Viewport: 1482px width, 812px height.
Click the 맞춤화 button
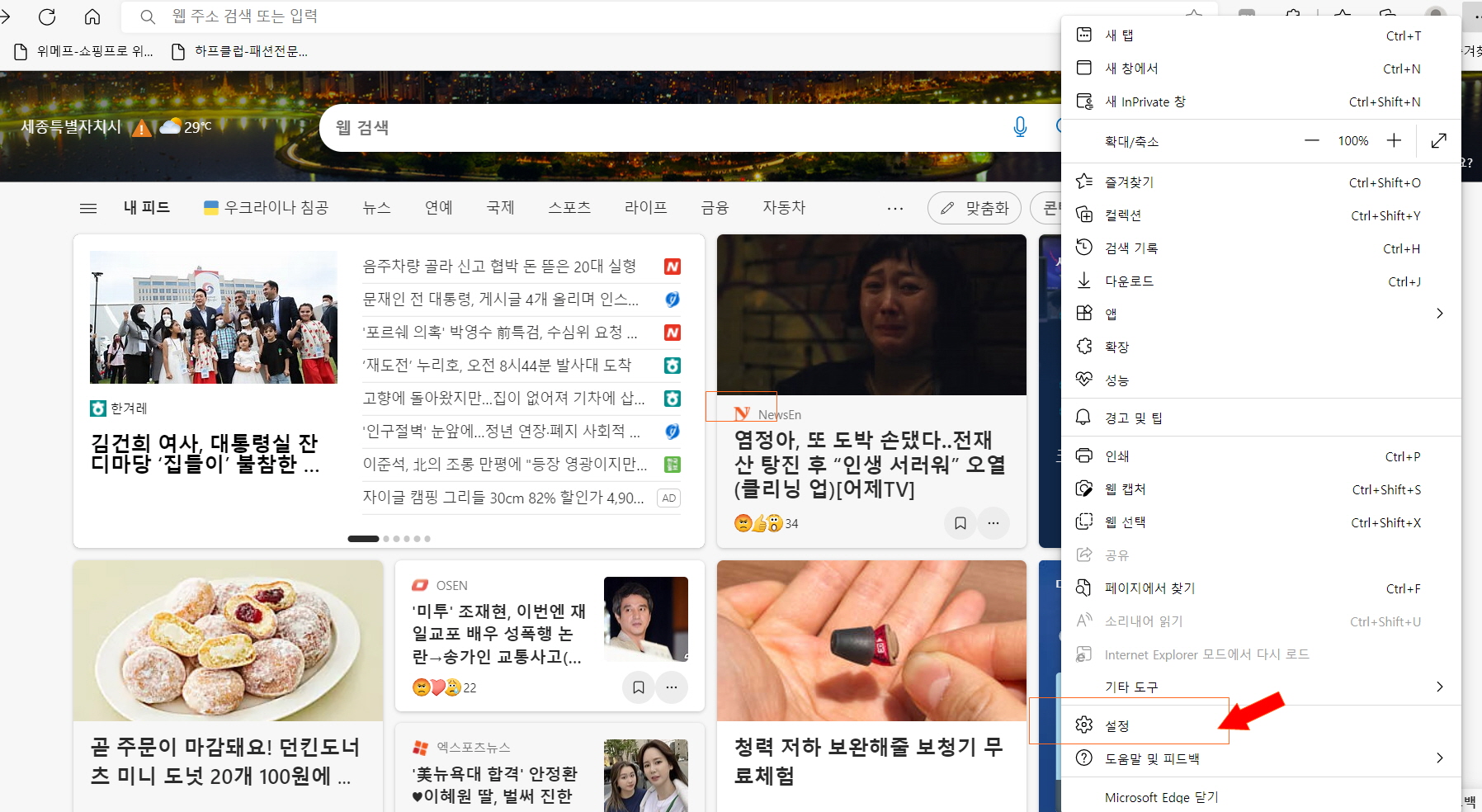(975, 208)
